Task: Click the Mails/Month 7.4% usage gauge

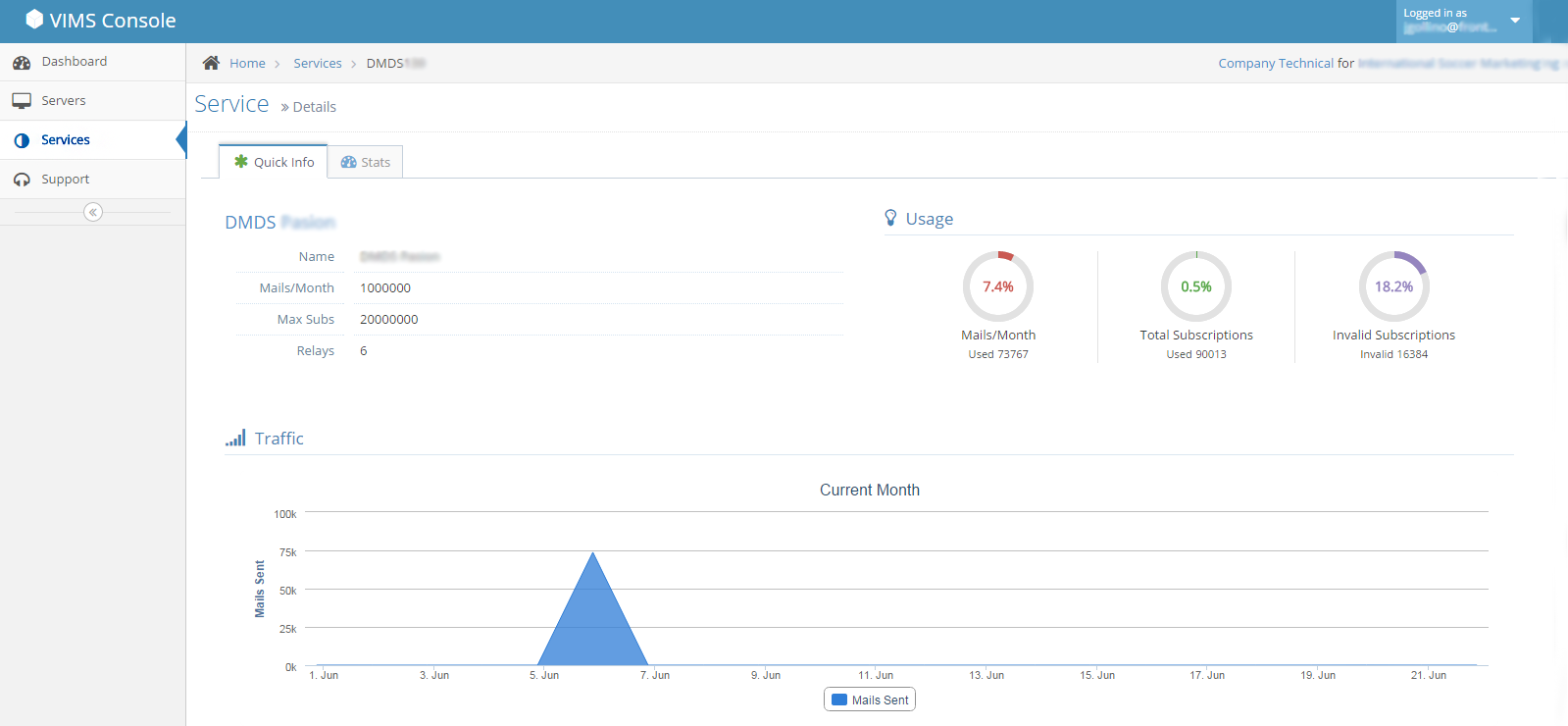Action: click(998, 286)
